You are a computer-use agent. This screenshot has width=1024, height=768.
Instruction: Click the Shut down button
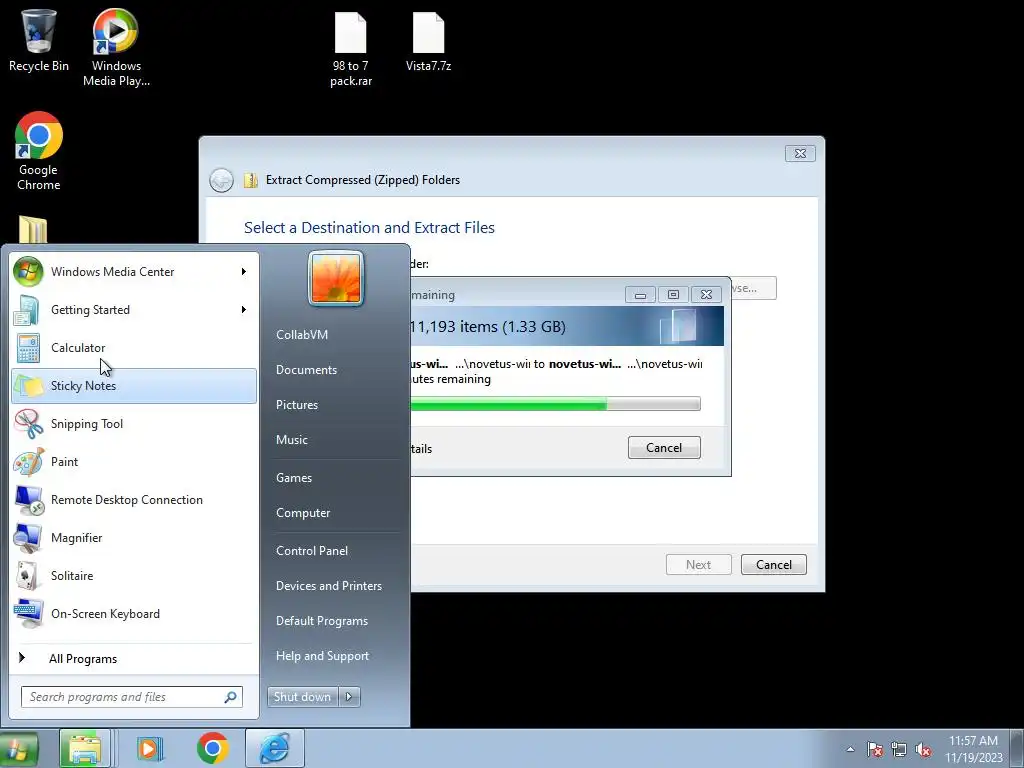click(x=302, y=697)
